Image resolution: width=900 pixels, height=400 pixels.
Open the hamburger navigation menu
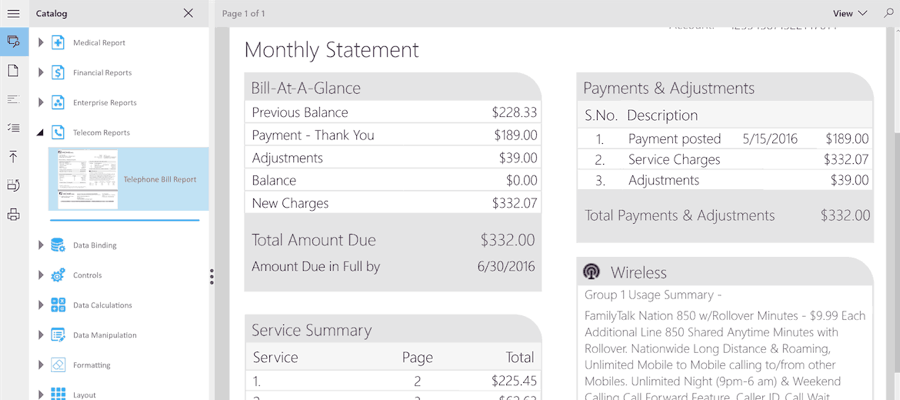point(13,13)
